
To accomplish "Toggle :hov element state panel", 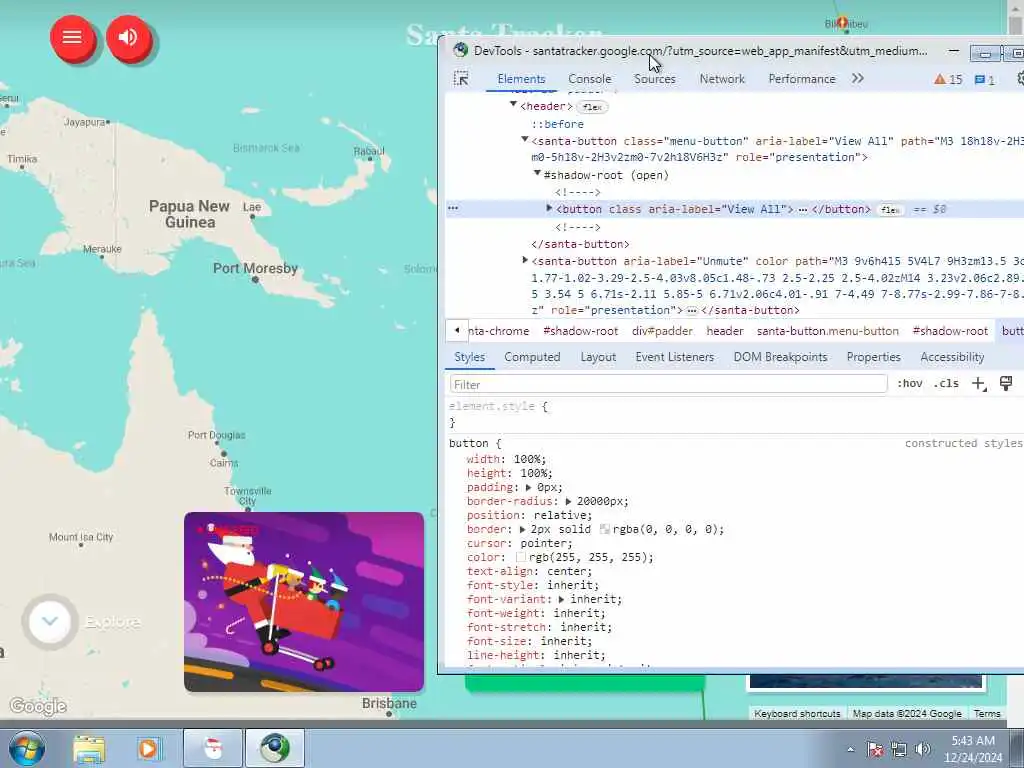I will [x=910, y=383].
